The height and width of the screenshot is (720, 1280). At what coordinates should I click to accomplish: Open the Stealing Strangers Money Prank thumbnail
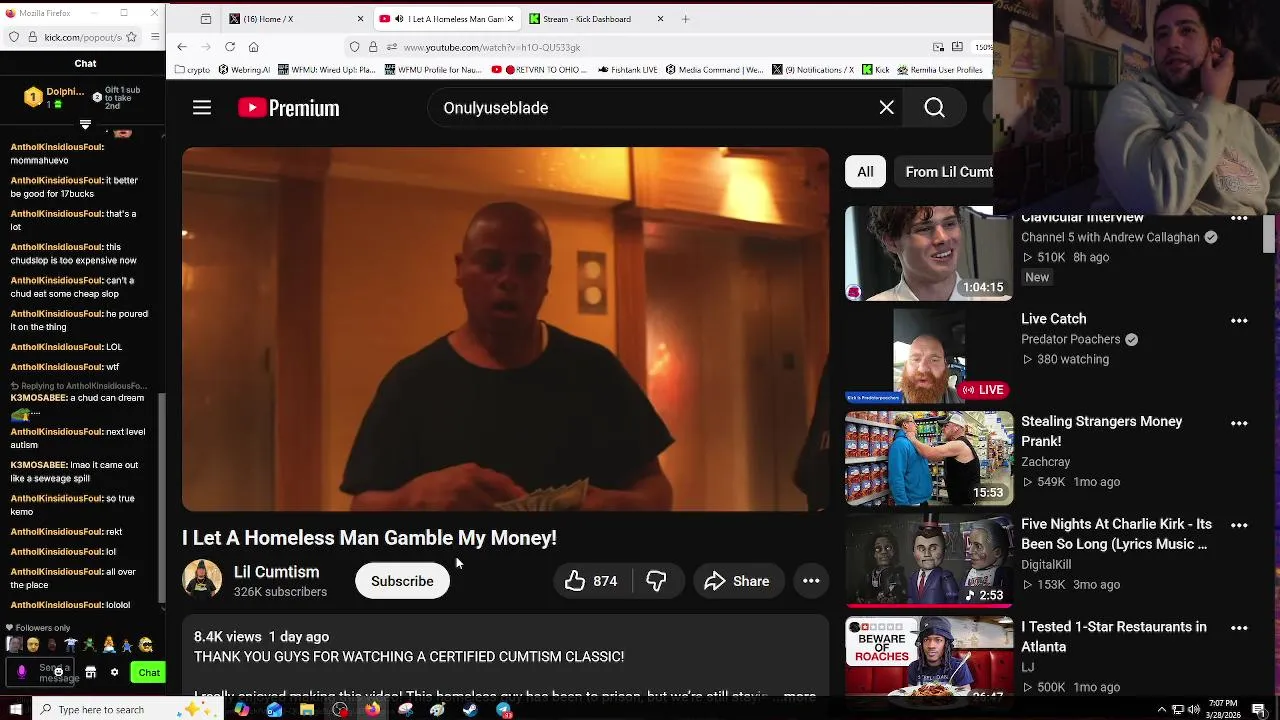click(928, 459)
